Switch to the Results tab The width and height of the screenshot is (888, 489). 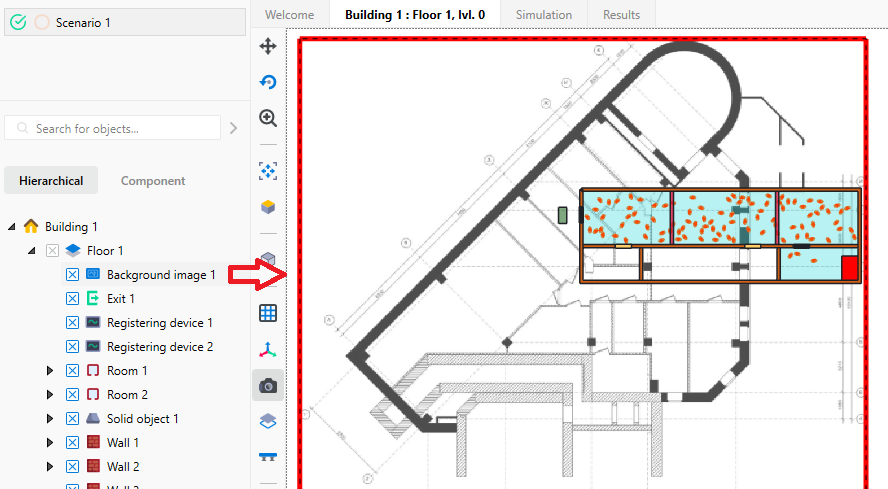621,15
